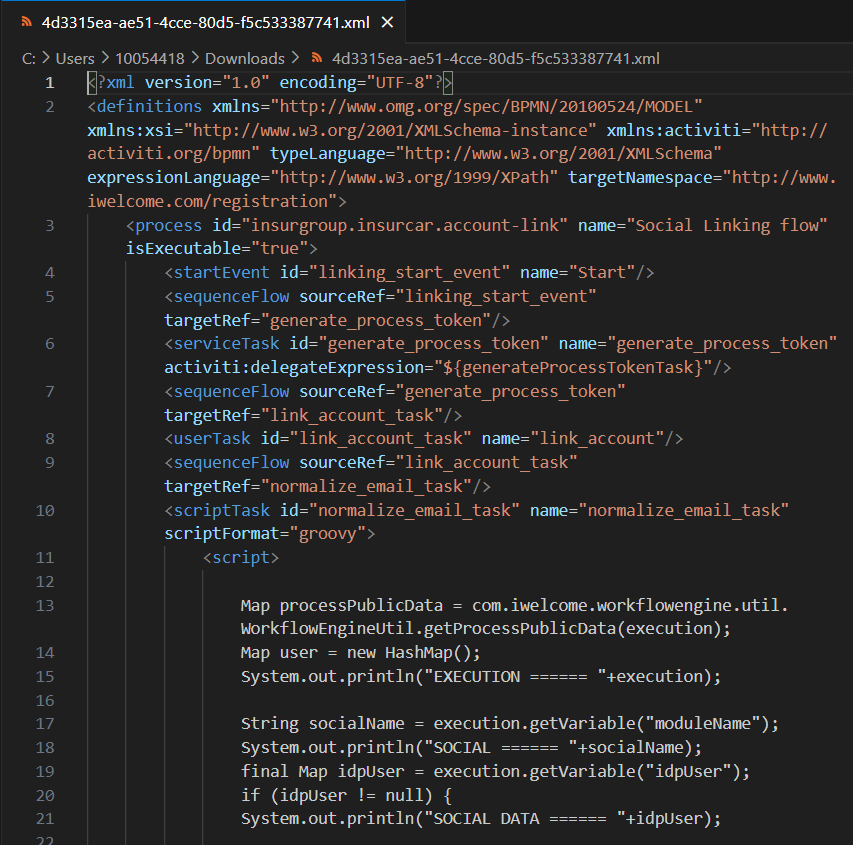Click the version value "1.0"

[245, 83]
